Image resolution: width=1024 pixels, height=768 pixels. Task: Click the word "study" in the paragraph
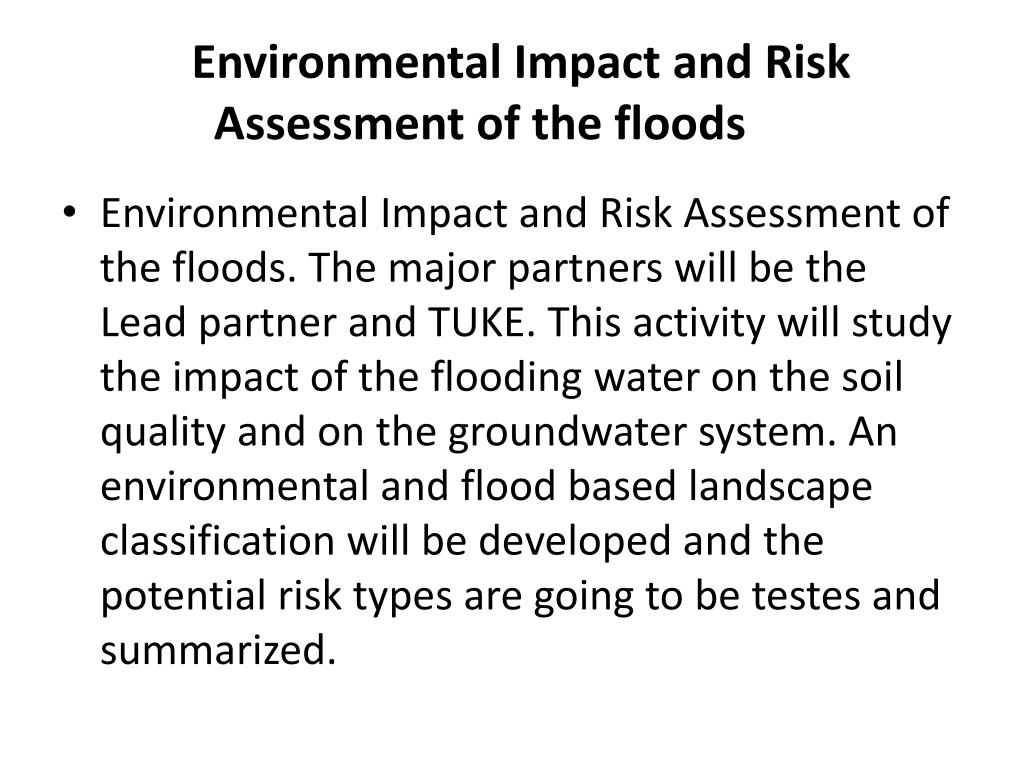coord(901,325)
